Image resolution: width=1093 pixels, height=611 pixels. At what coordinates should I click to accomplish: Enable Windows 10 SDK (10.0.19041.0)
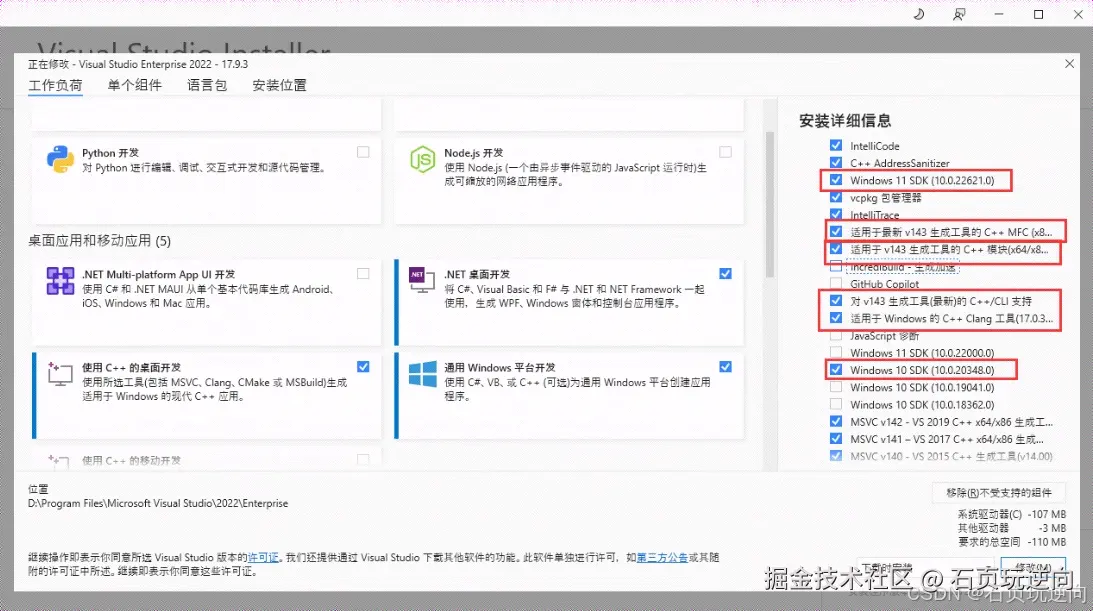tap(836, 388)
